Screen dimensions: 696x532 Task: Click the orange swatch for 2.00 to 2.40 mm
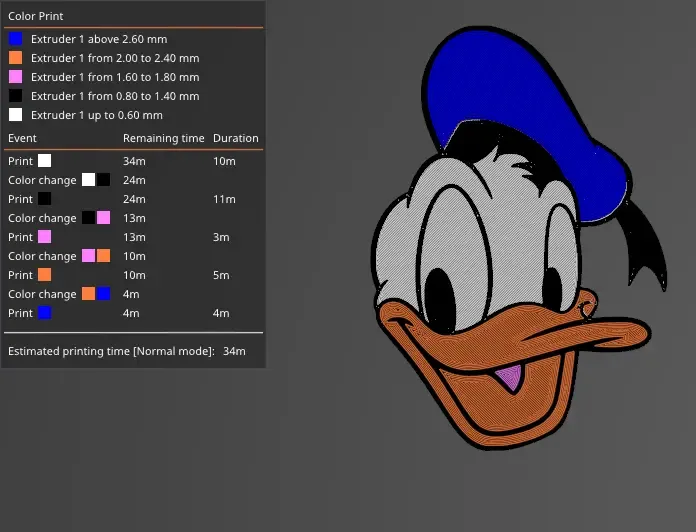click(x=16, y=58)
